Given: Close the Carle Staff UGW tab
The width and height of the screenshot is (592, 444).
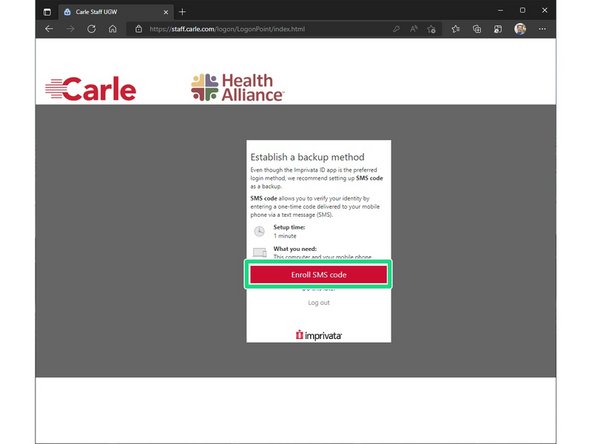Looking at the screenshot, I should pyautogui.click(x=166, y=12).
